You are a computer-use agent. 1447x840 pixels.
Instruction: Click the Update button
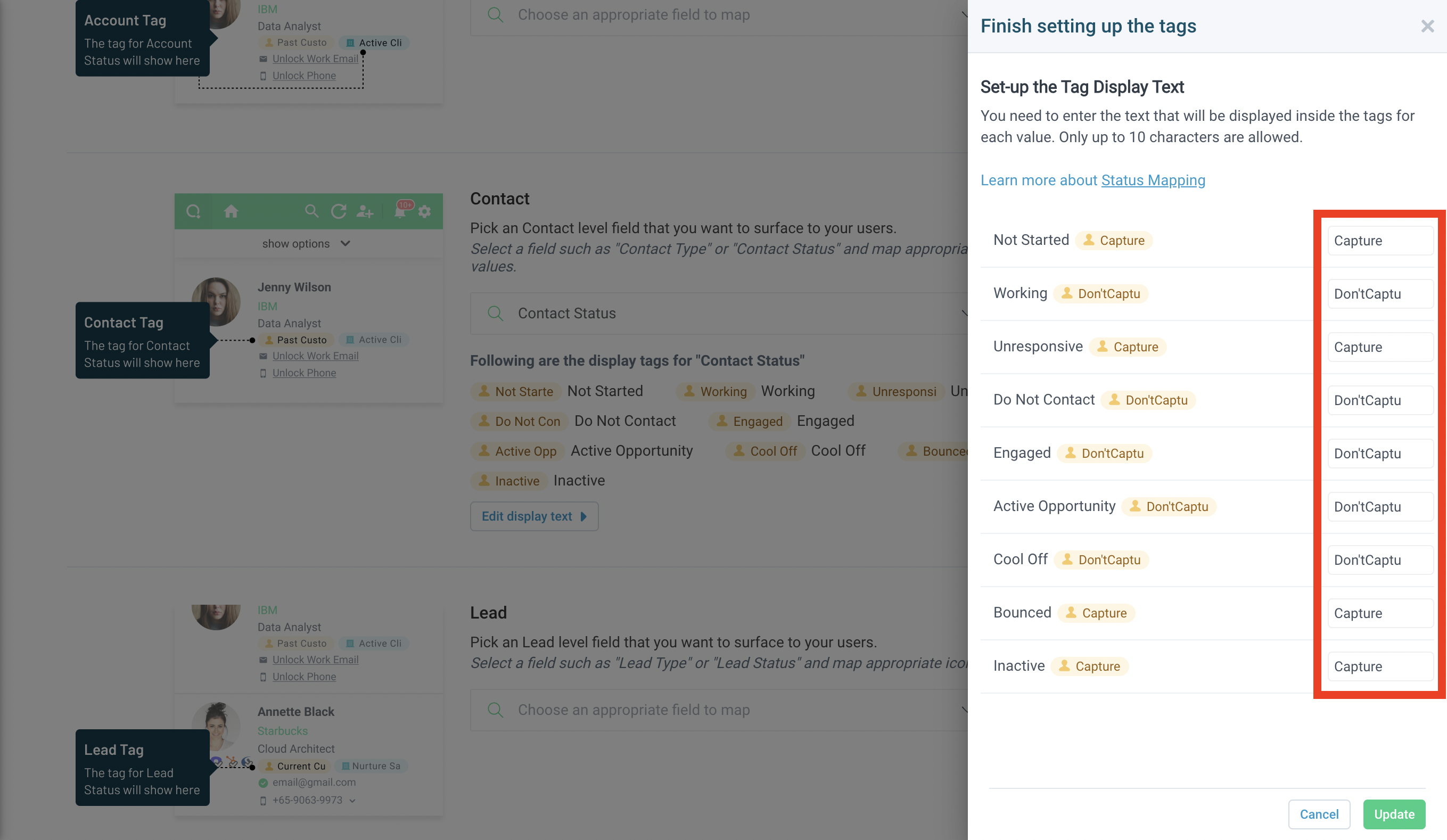click(1394, 814)
